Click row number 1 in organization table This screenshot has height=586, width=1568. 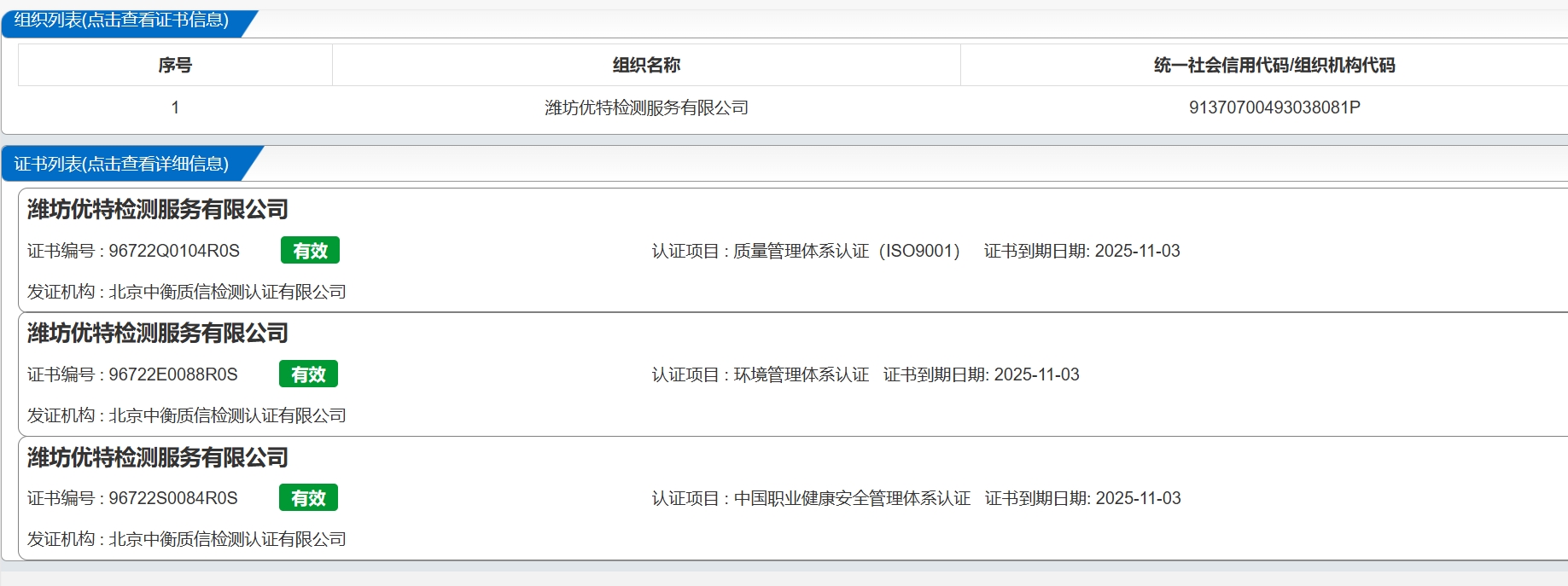(175, 107)
